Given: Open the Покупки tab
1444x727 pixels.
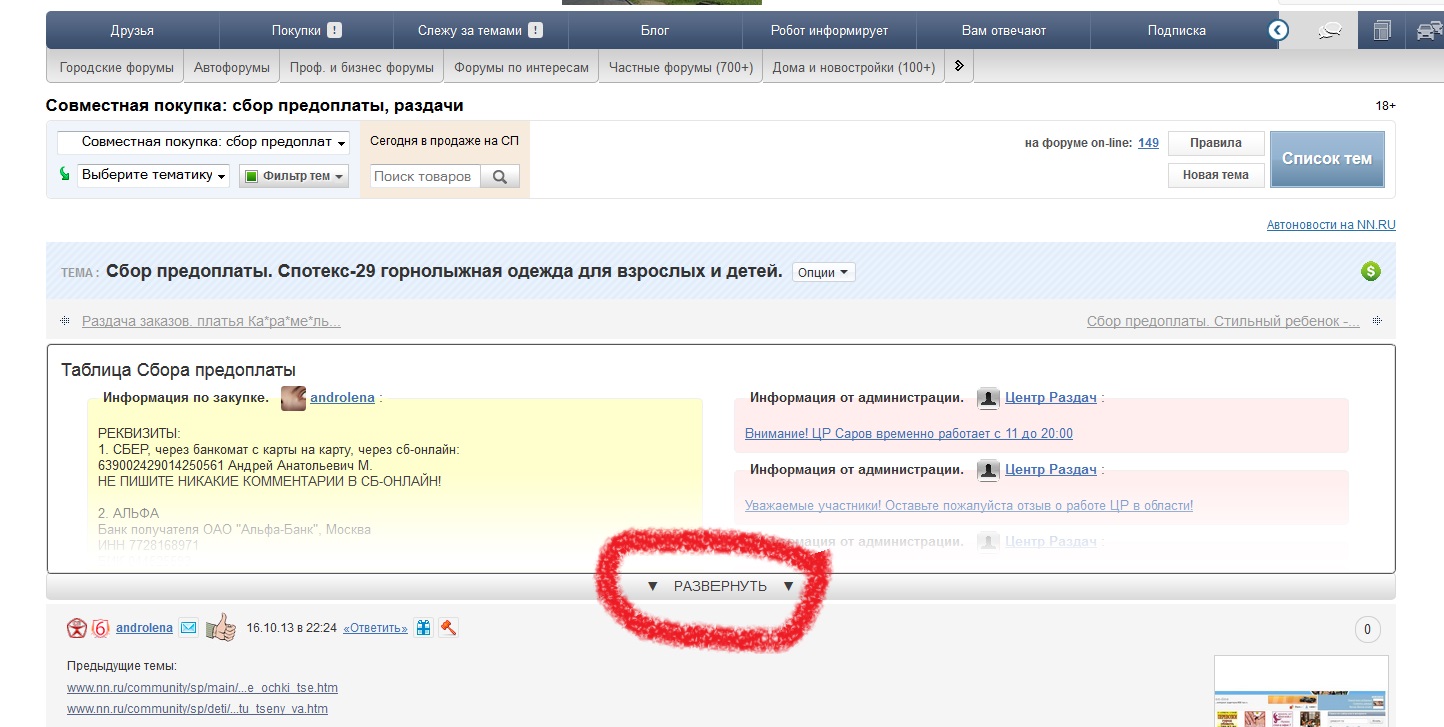Looking at the screenshot, I should [x=306, y=30].
